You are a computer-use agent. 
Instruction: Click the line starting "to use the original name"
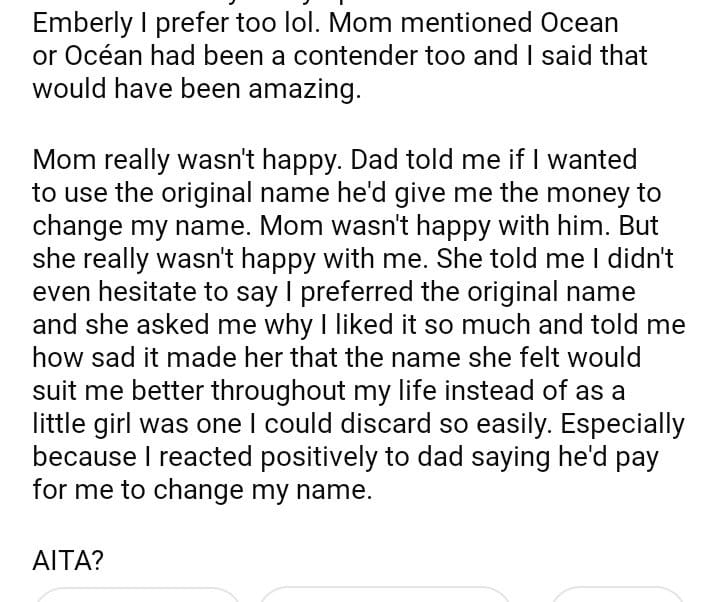point(346,193)
